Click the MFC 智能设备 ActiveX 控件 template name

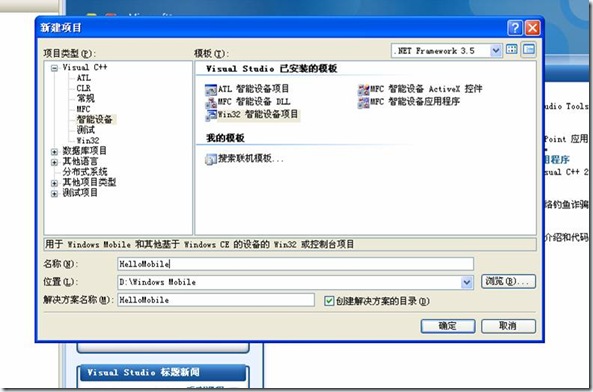pyautogui.click(x=426, y=89)
